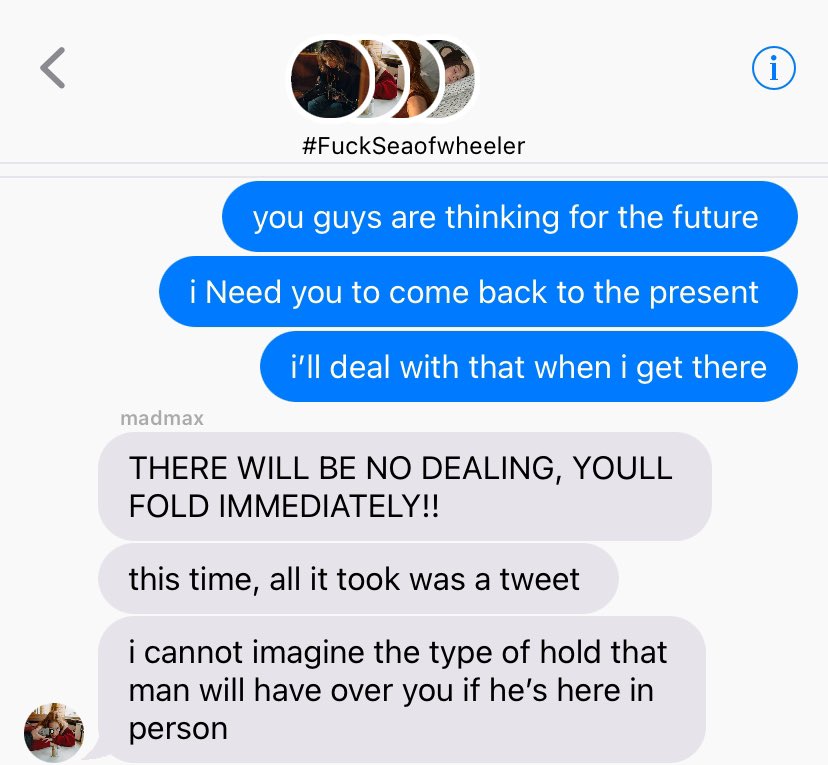
Task: Click the word 'present' in blue bubble
Action: (x=703, y=293)
